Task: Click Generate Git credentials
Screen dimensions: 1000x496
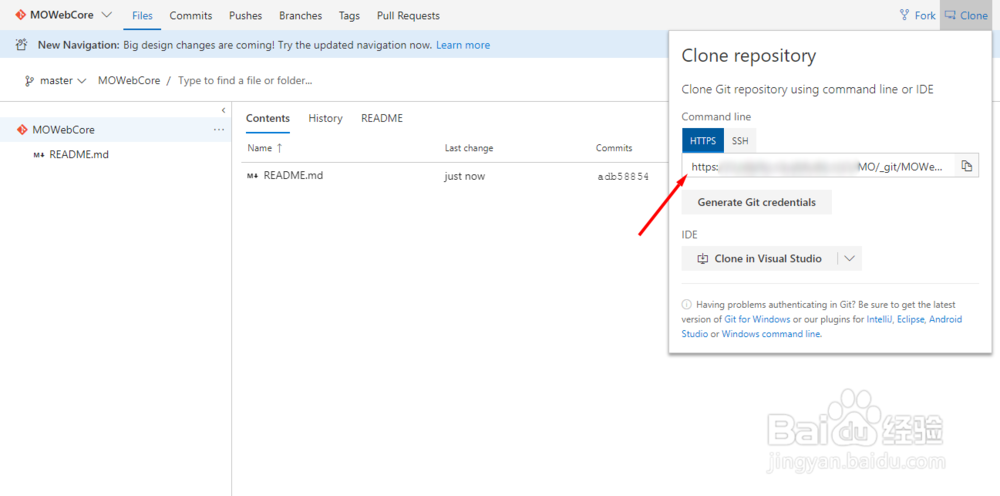Action: [756, 202]
